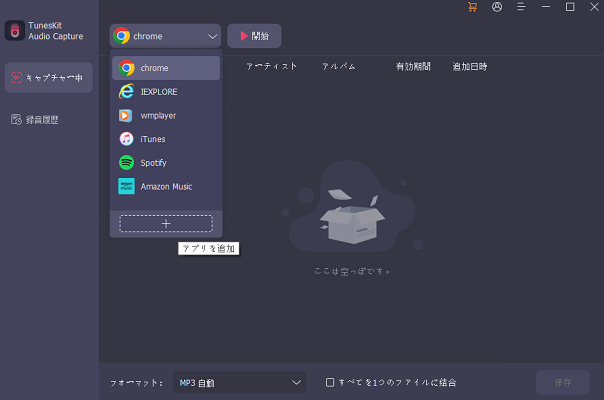The height and width of the screenshot is (400, 604).
Task: Close the TunesKit window
Action: [594, 7]
